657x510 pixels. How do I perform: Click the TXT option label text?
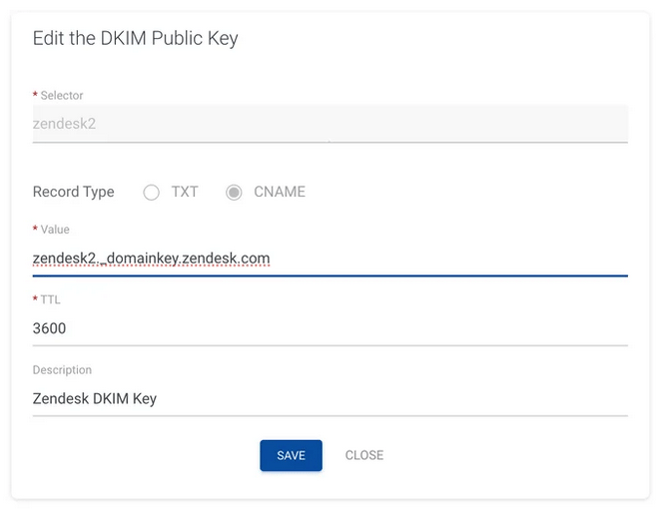pyautogui.click(x=185, y=192)
